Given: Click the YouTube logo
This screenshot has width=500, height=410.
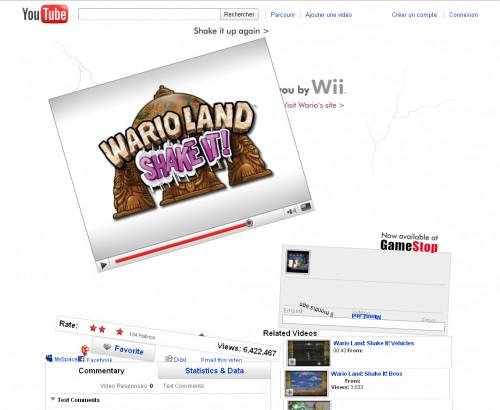Looking at the screenshot, I should click(45, 14).
